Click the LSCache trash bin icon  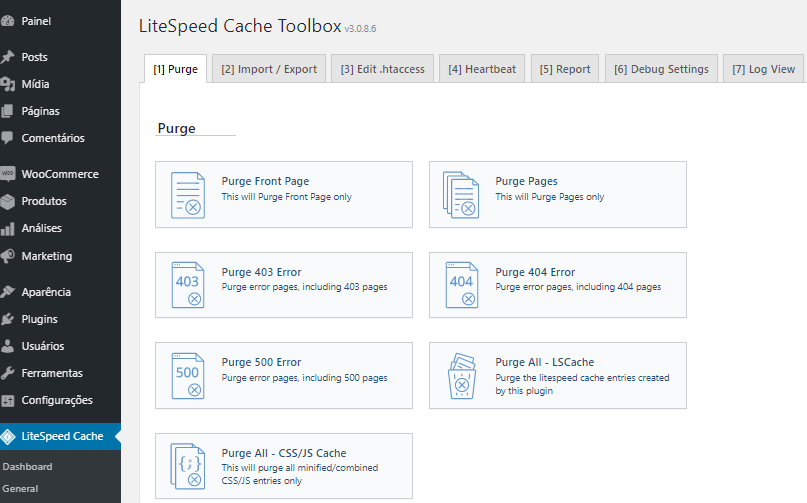pyautogui.click(x=461, y=375)
